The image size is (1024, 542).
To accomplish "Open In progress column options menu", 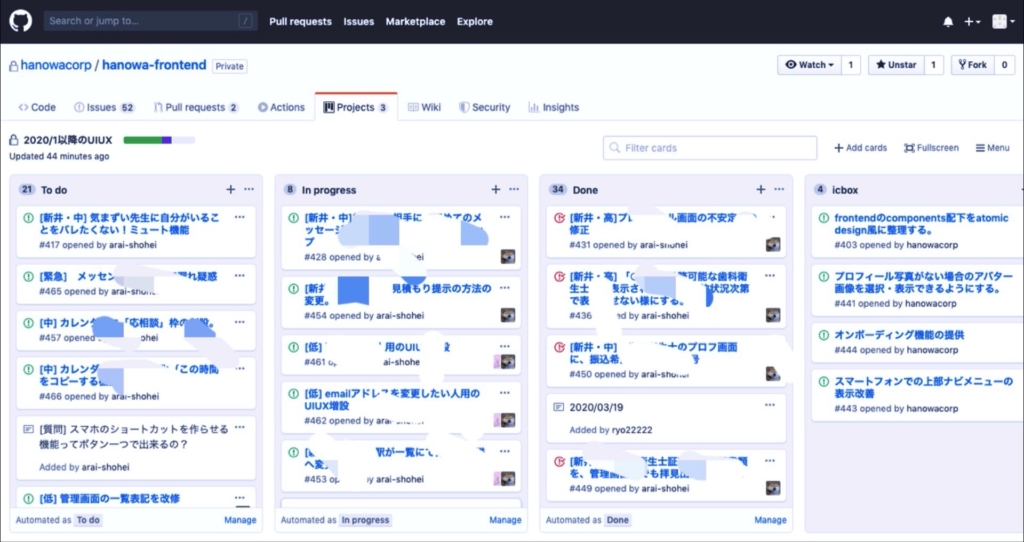I will coord(514,189).
